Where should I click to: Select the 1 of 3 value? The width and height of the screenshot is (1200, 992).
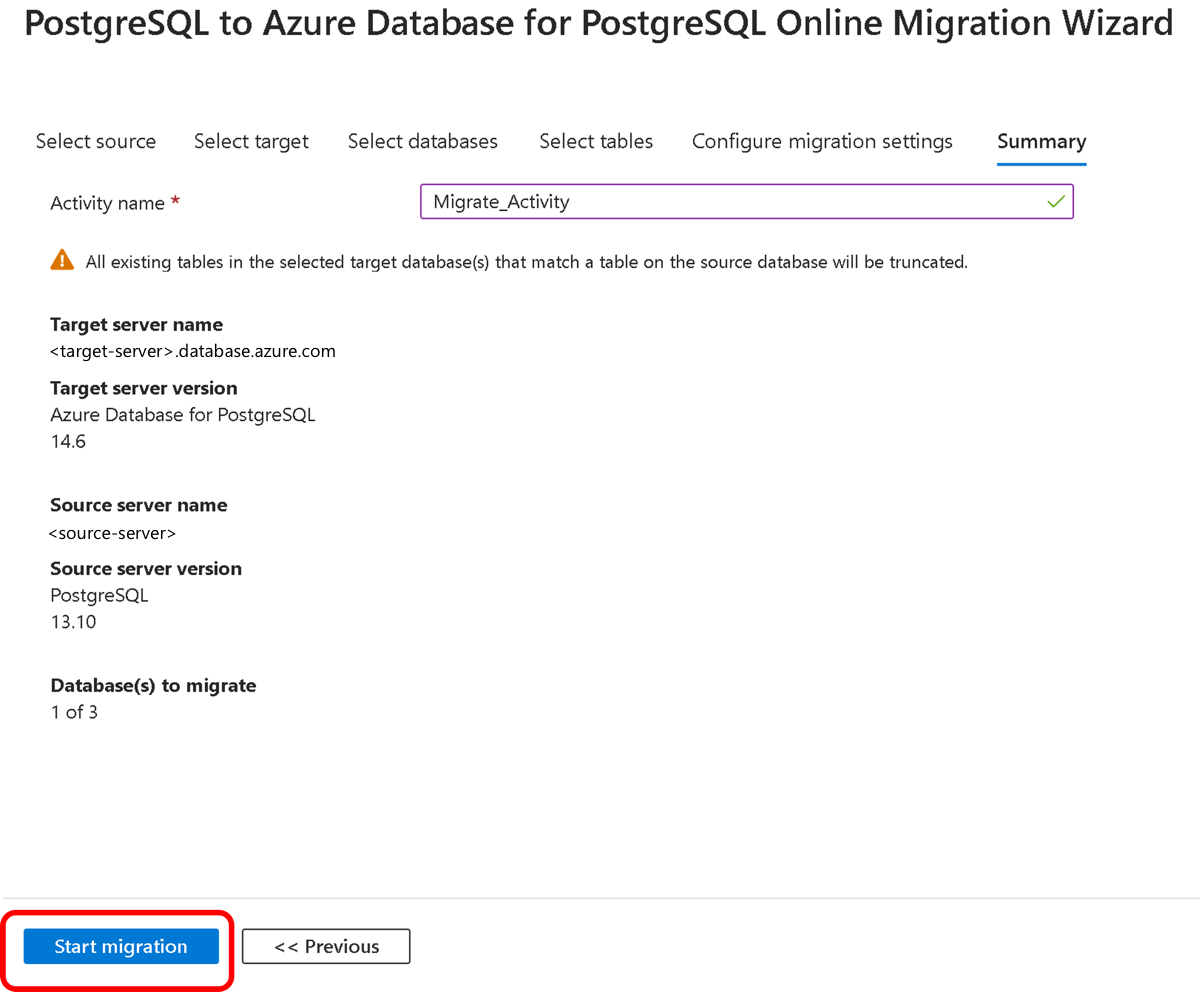point(74,713)
